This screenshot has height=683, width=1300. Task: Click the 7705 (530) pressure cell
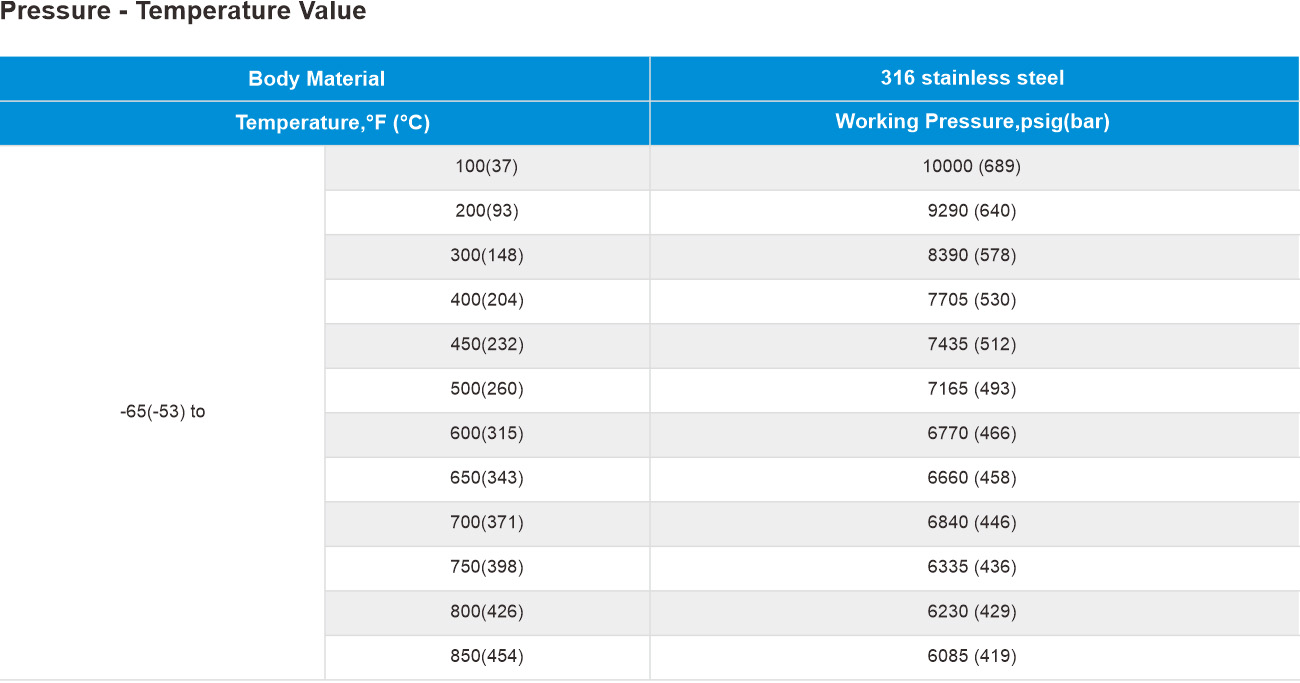coord(975,300)
